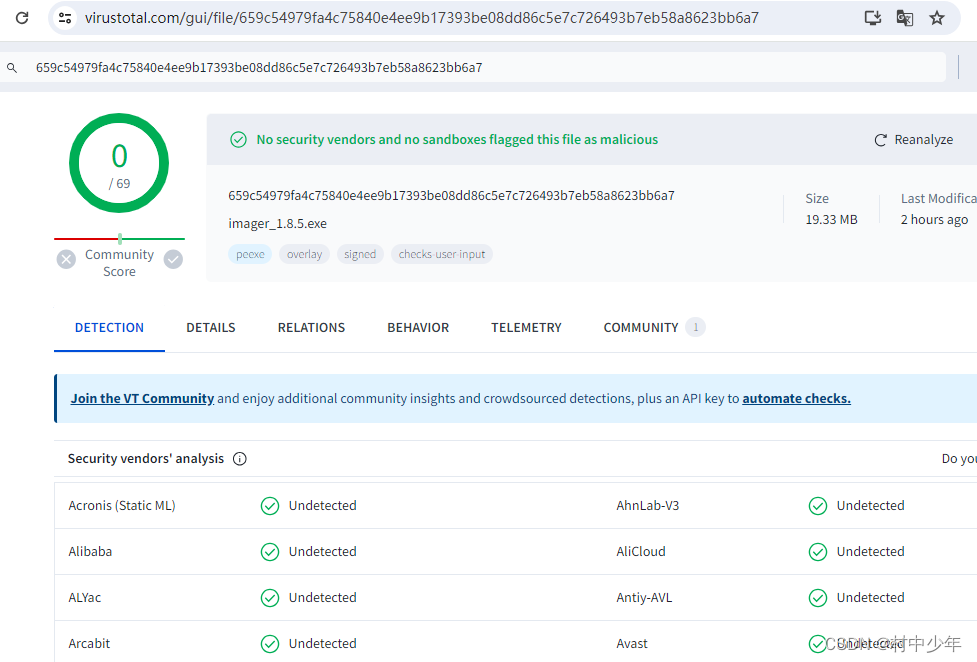Click the overlay tag

click(x=304, y=254)
